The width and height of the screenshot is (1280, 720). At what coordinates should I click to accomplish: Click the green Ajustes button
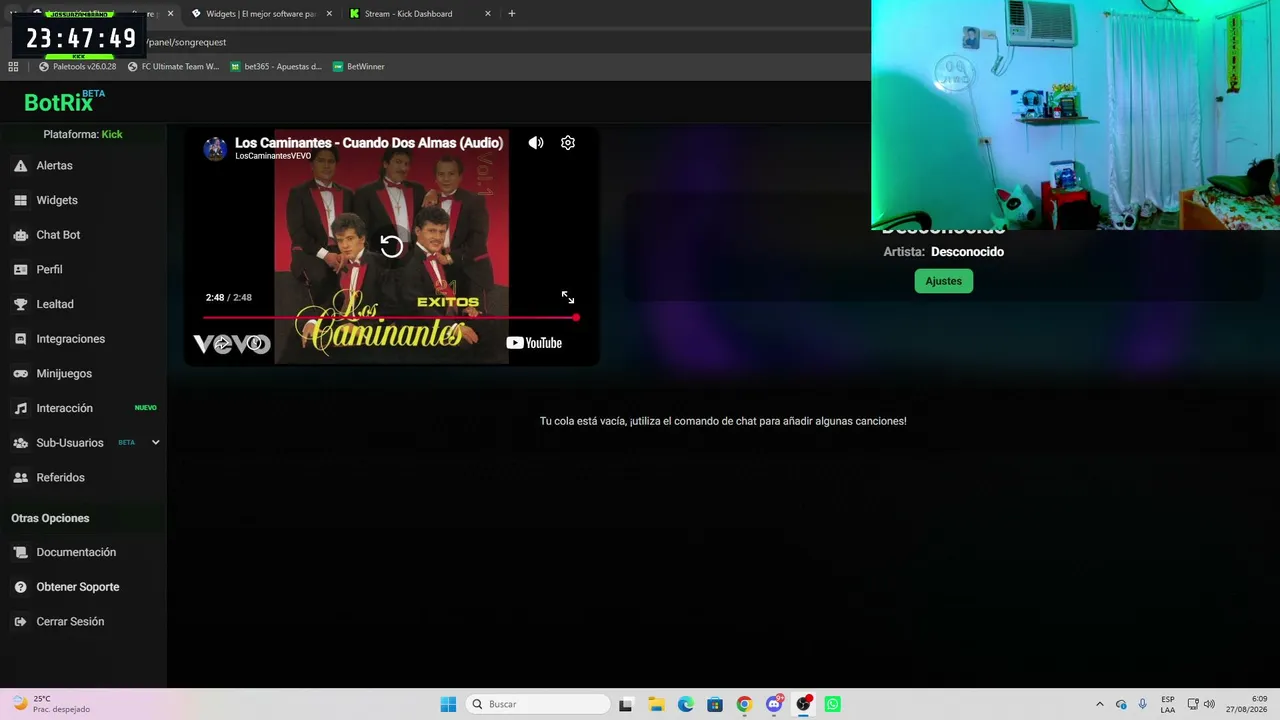click(x=943, y=281)
